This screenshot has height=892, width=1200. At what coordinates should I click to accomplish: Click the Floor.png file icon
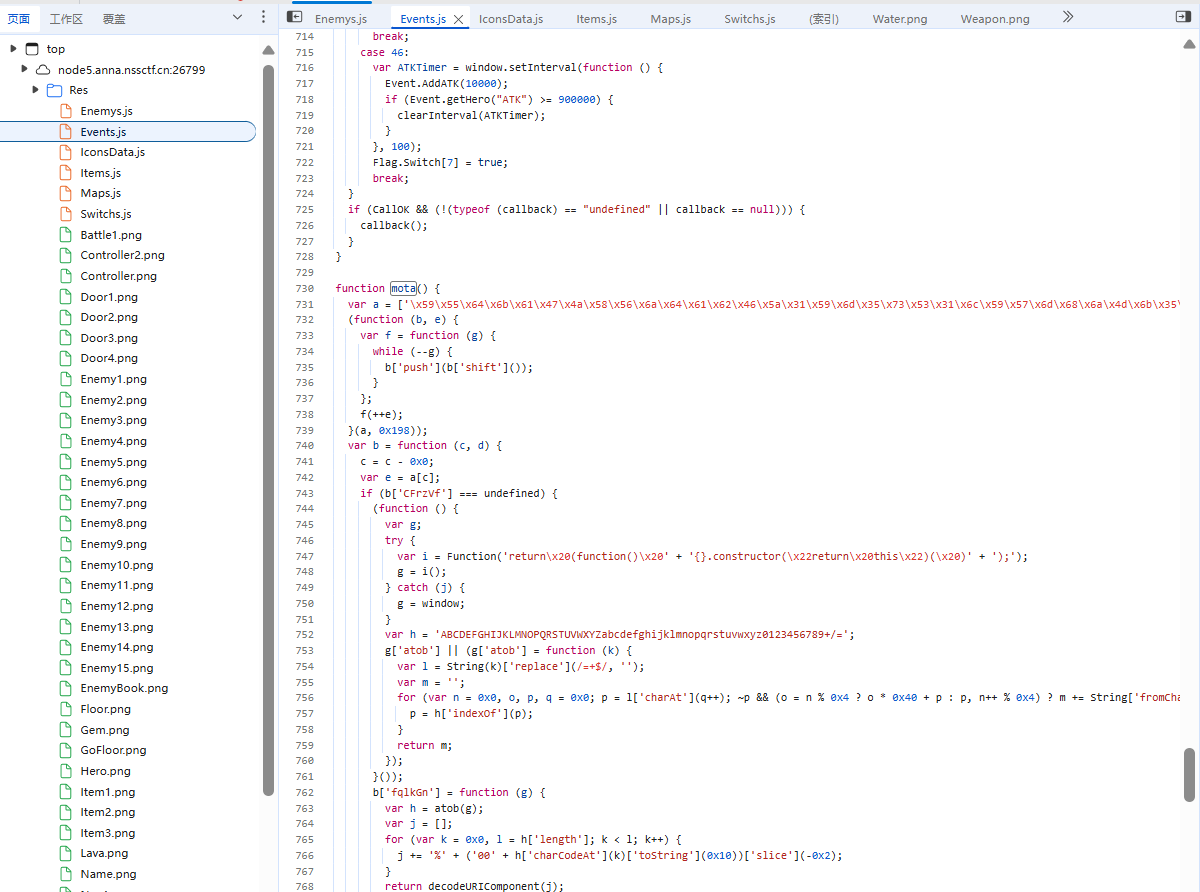[x=66, y=709]
